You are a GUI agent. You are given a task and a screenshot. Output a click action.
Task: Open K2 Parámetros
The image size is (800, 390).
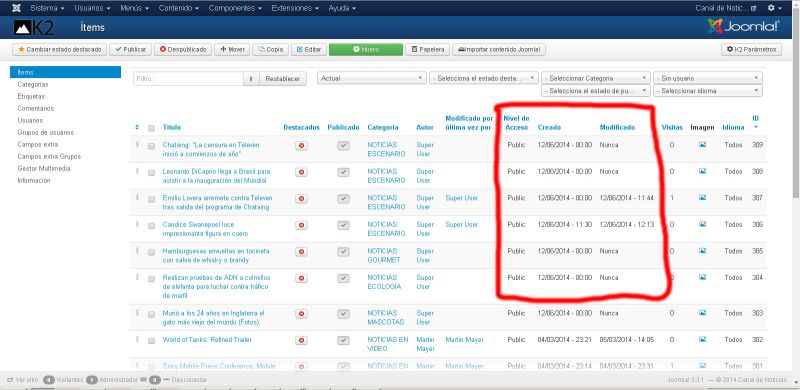751,50
